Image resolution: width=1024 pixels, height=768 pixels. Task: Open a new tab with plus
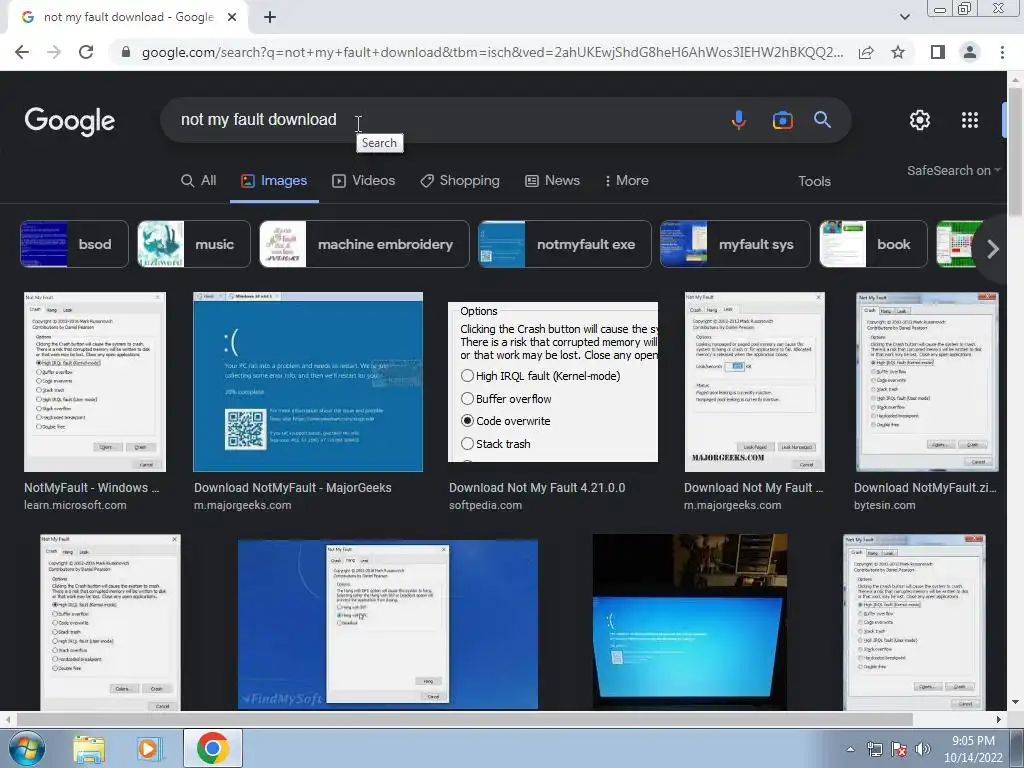pos(270,18)
